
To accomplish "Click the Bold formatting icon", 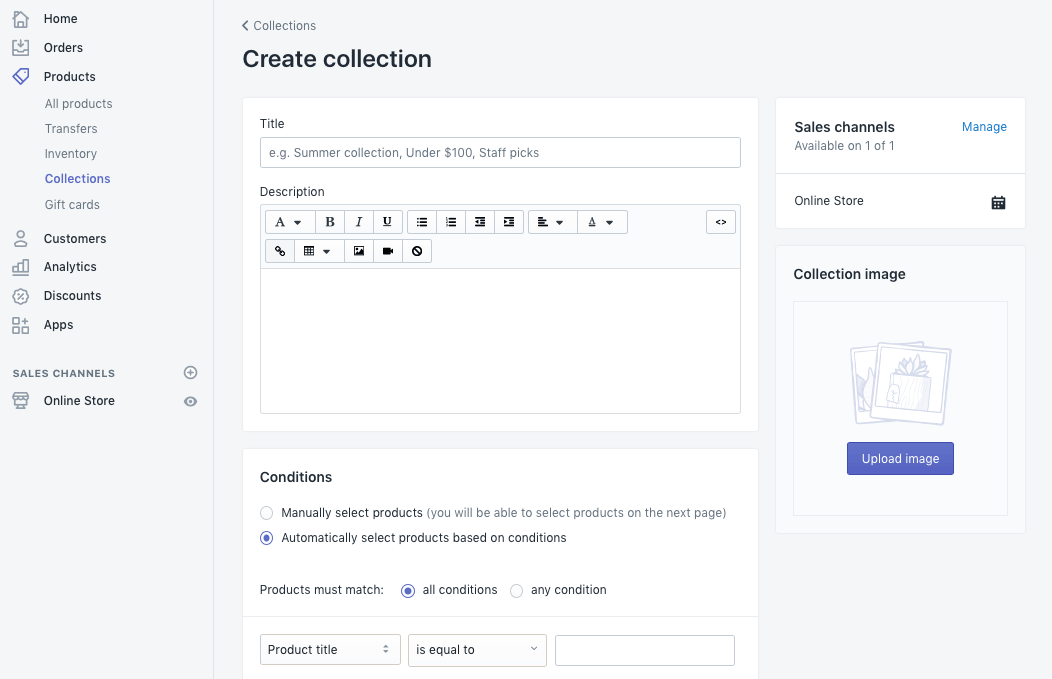I will pyautogui.click(x=330, y=222).
